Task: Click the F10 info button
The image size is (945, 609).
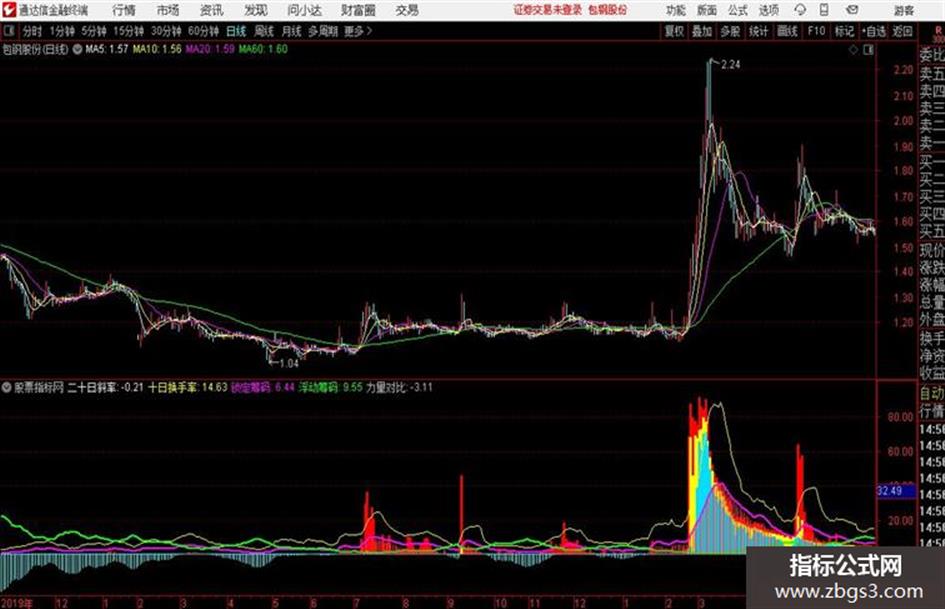Action: coord(816,31)
